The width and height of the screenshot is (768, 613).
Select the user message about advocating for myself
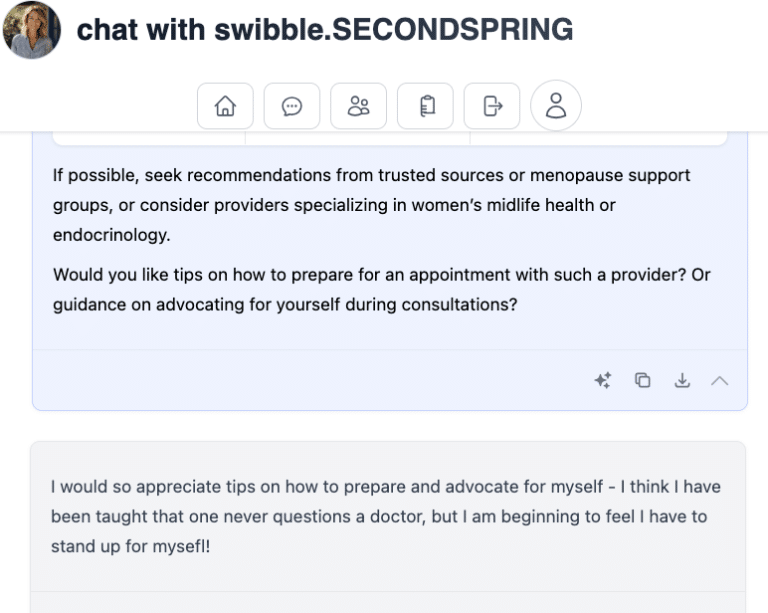point(385,517)
